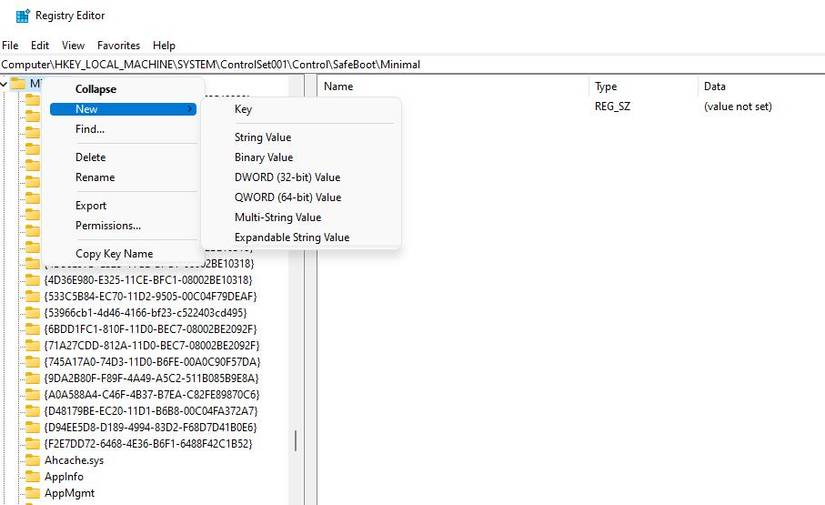Select key {745A17A0-74D3-11D0-B6FE-00A0C90F57DA}
The width and height of the screenshot is (825, 505).
[x=152, y=362]
